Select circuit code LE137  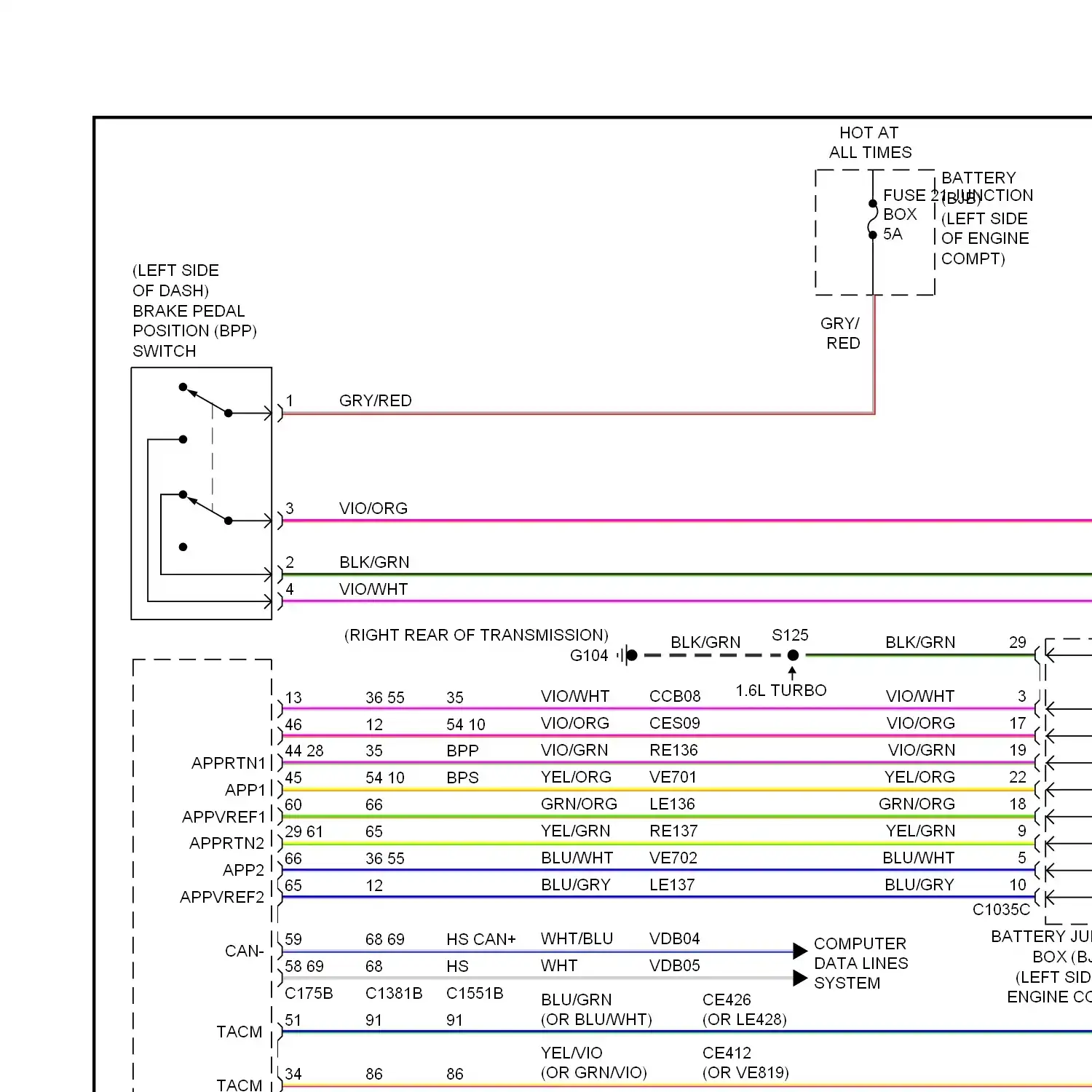(x=672, y=885)
